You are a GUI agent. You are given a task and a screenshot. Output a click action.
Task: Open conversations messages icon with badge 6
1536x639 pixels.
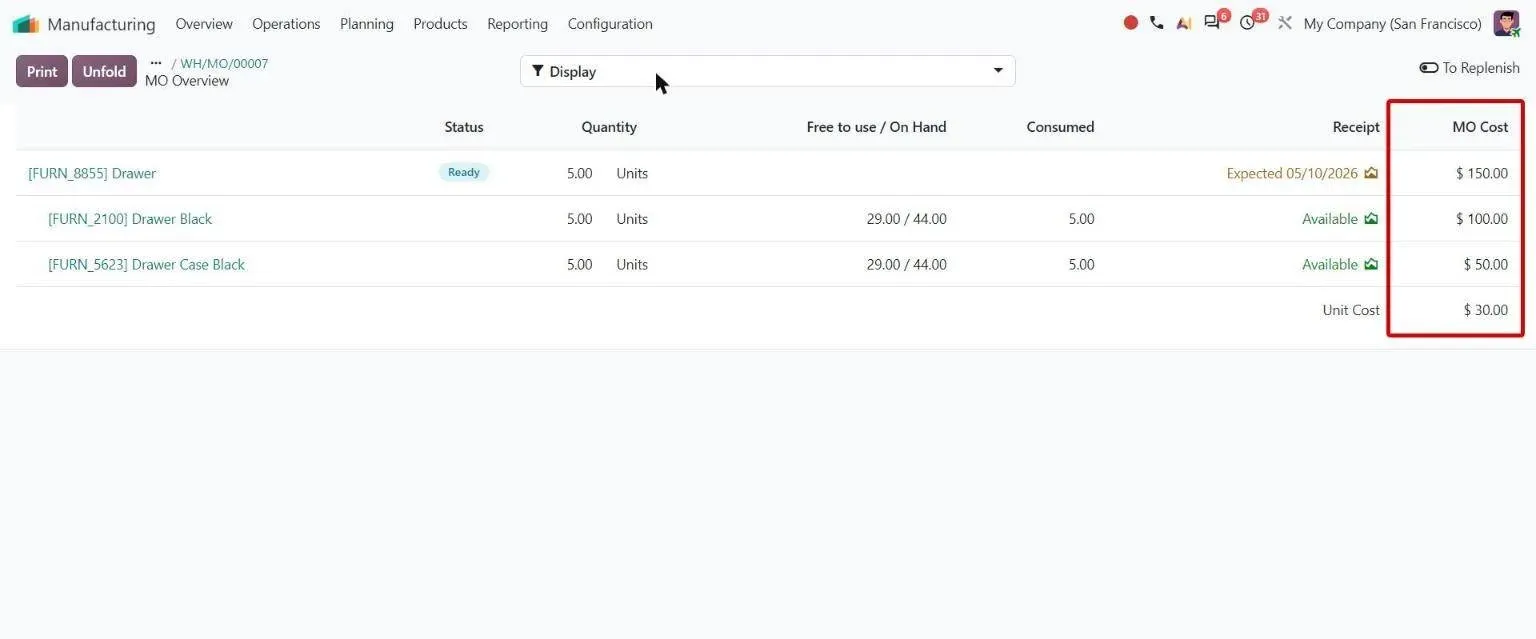click(1213, 23)
